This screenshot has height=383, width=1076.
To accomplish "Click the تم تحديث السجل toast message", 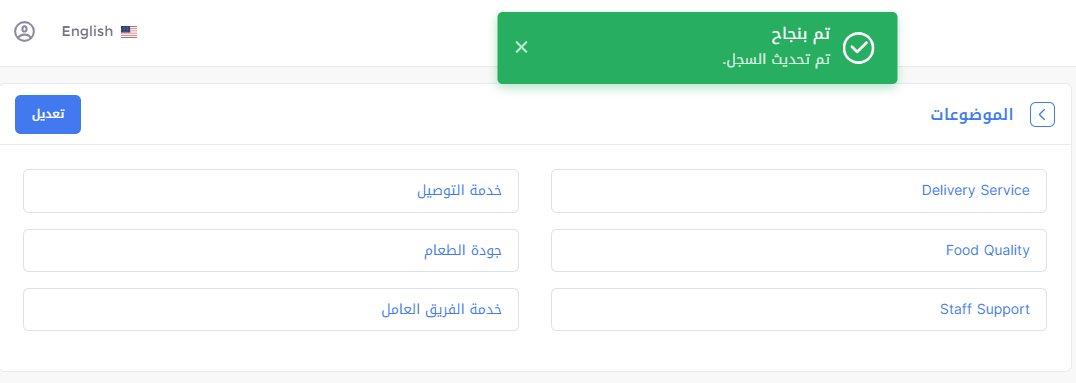I will 776,60.
